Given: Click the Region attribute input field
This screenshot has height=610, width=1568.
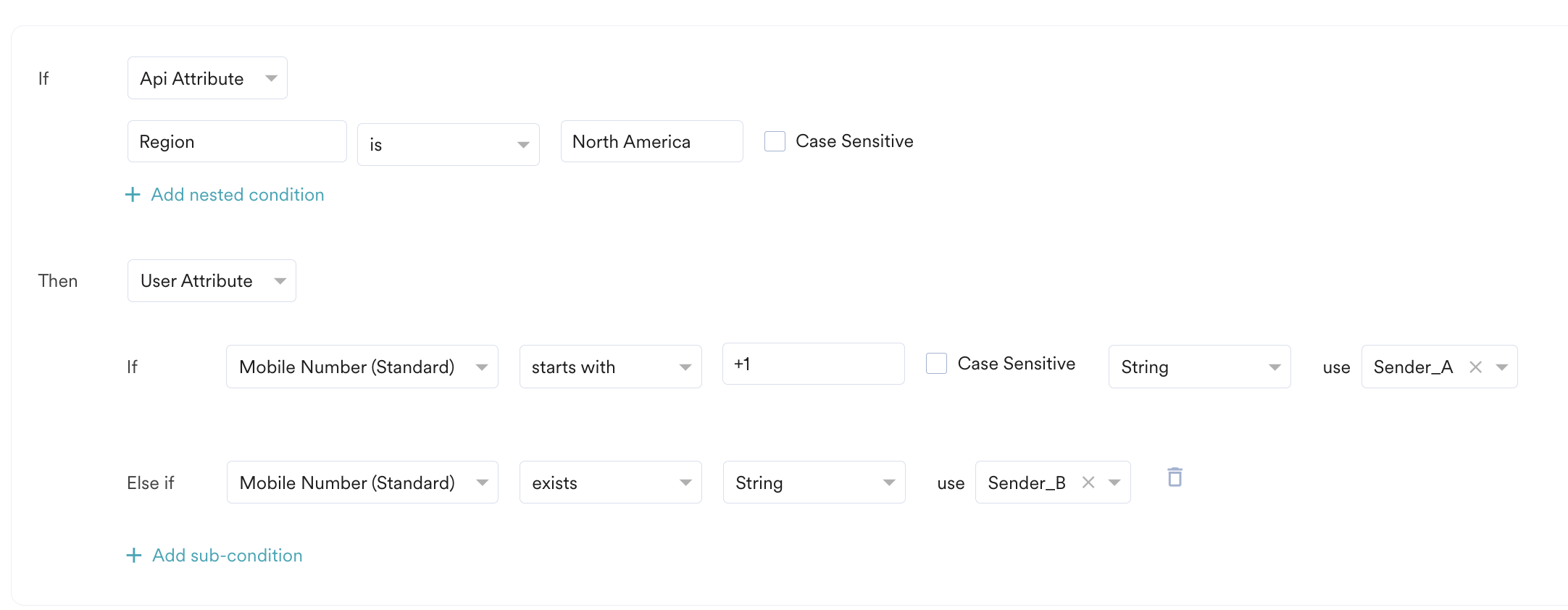Looking at the screenshot, I should (x=237, y=142).
